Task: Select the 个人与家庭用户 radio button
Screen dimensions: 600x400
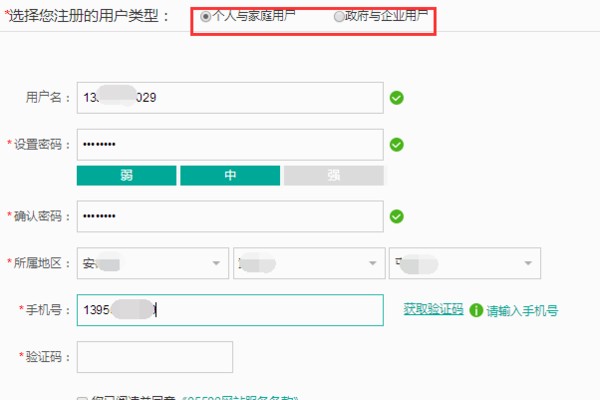Action: [x=206, y=17]
